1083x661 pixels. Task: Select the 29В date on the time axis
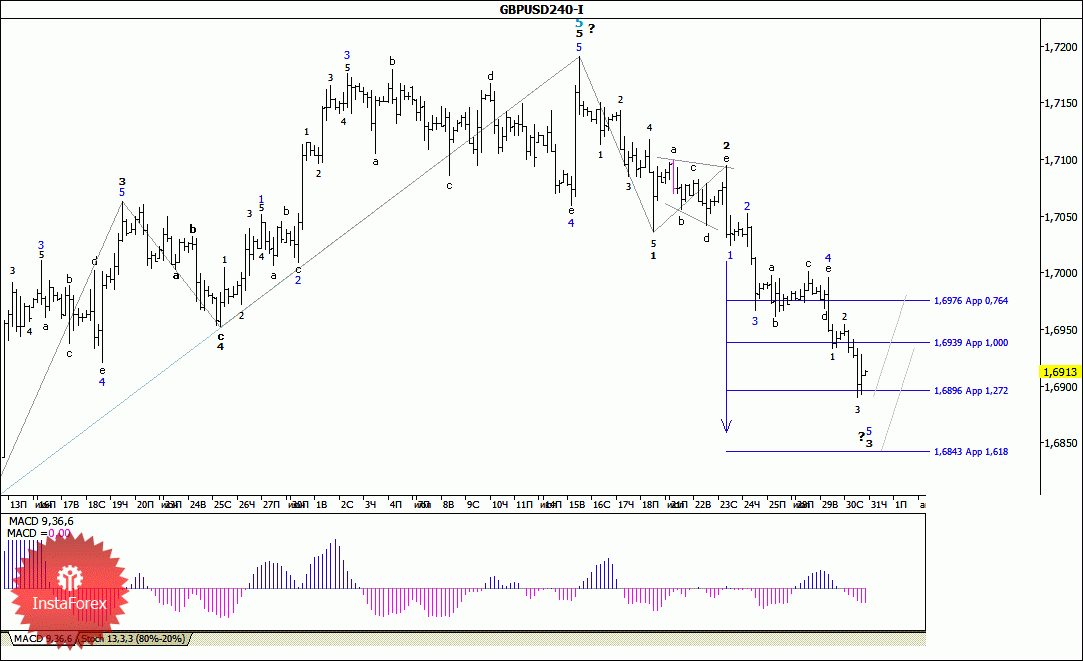(830, 505)
